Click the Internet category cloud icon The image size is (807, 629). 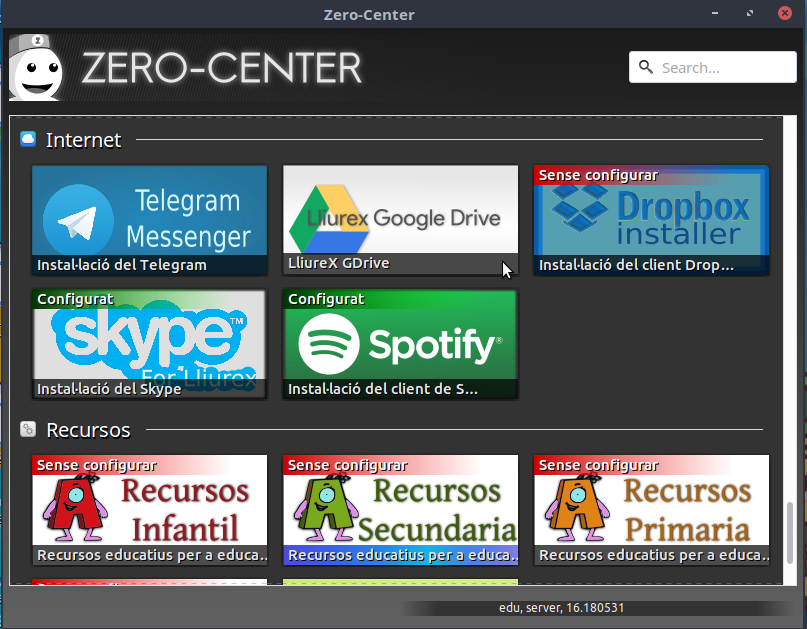pos(28,140)
